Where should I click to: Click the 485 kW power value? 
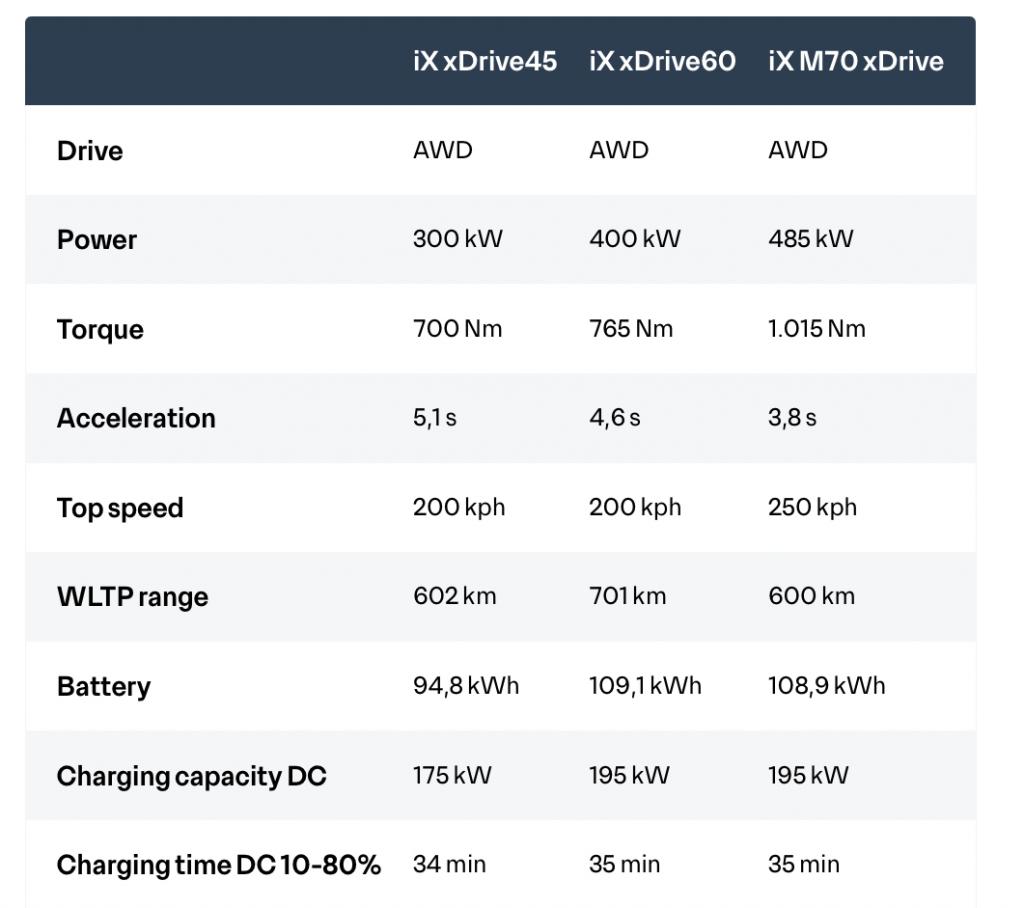point(810,238)
